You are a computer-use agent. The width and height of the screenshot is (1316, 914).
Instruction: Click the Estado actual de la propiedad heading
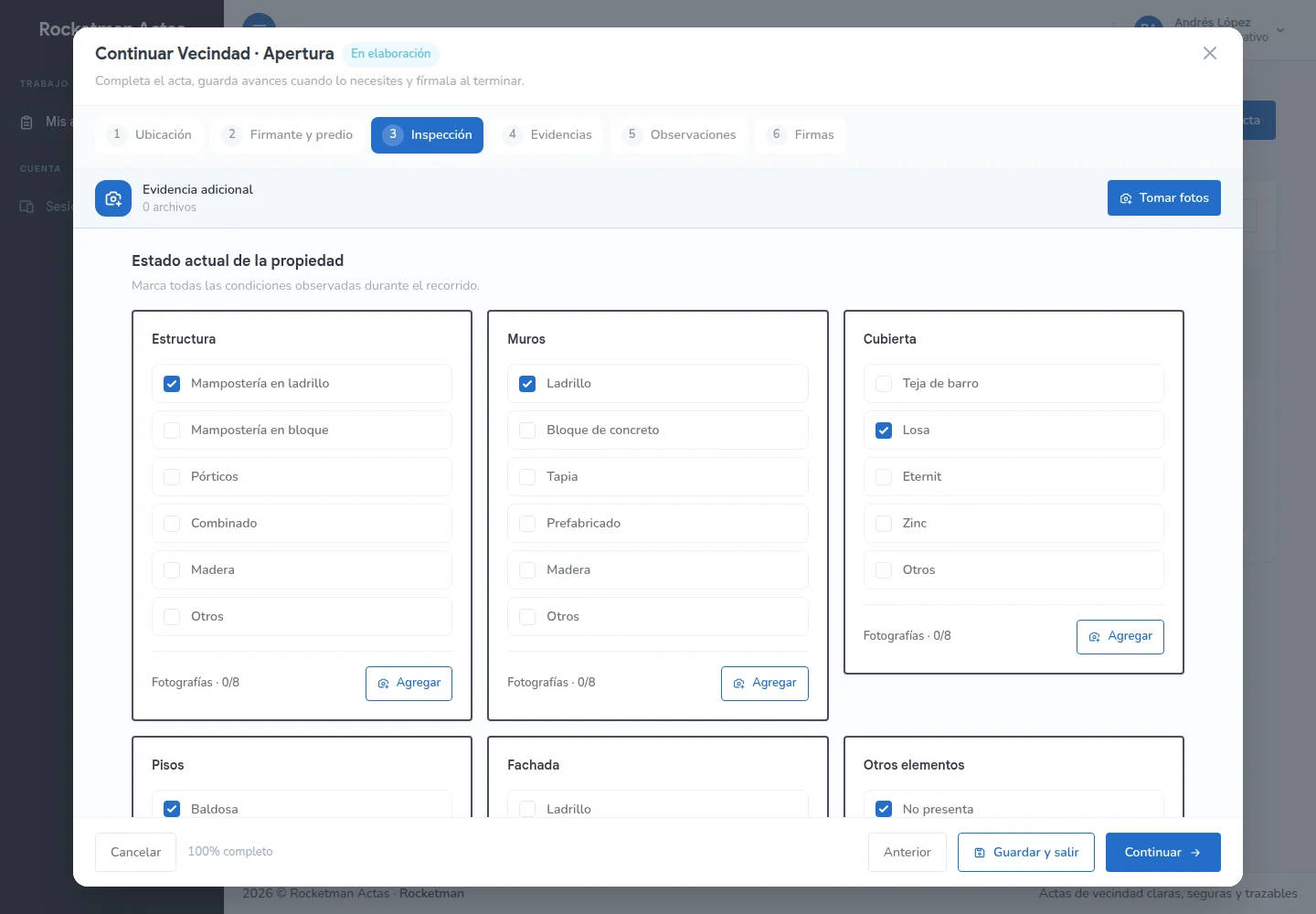coord(238,261)
